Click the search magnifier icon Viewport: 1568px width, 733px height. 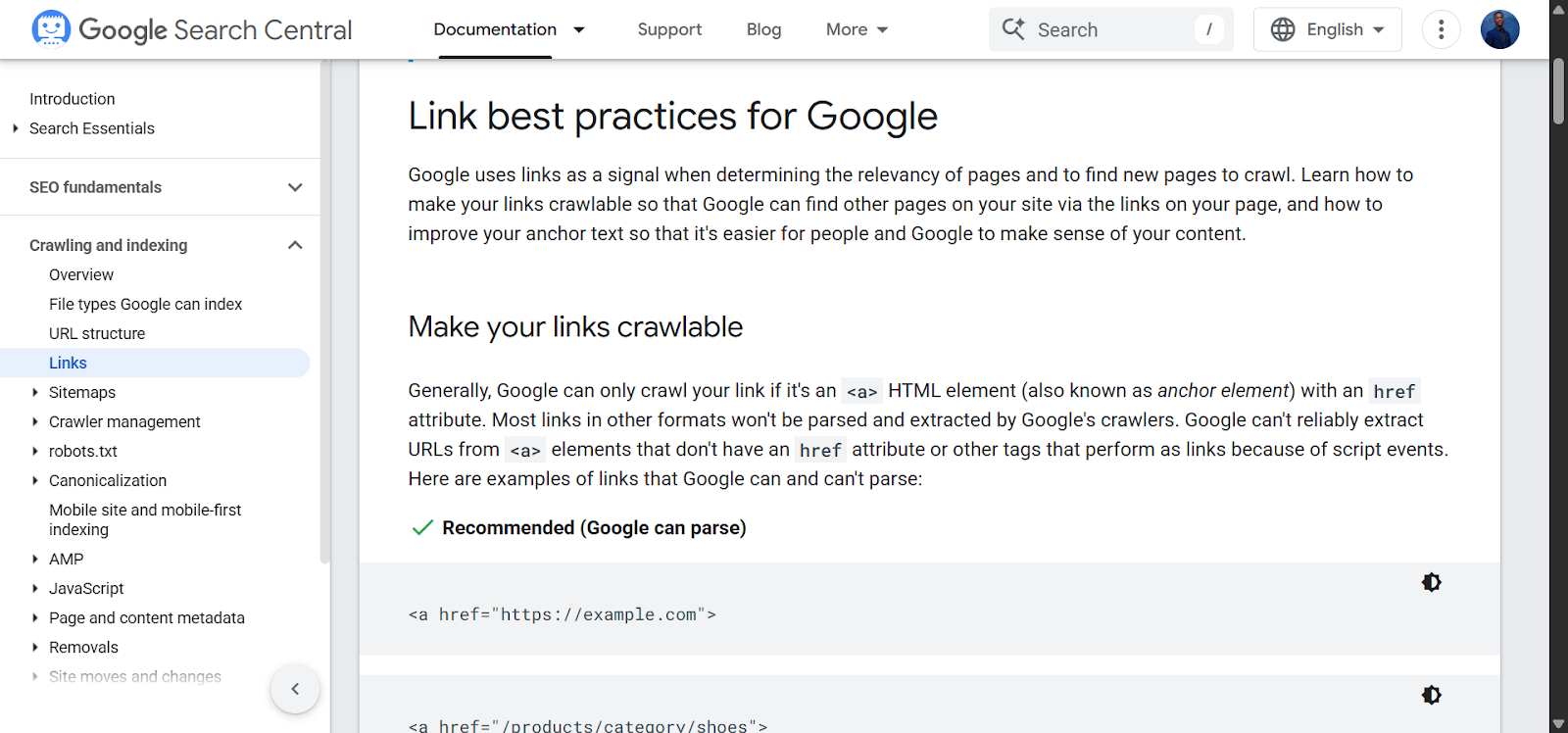tap(1013, 29)
